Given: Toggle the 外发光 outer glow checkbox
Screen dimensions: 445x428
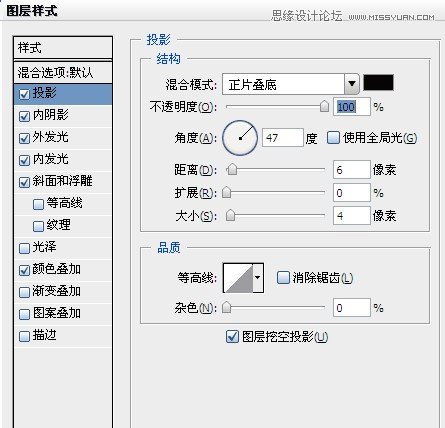Looking at the screenshot, I should click(x=24, y=138).
